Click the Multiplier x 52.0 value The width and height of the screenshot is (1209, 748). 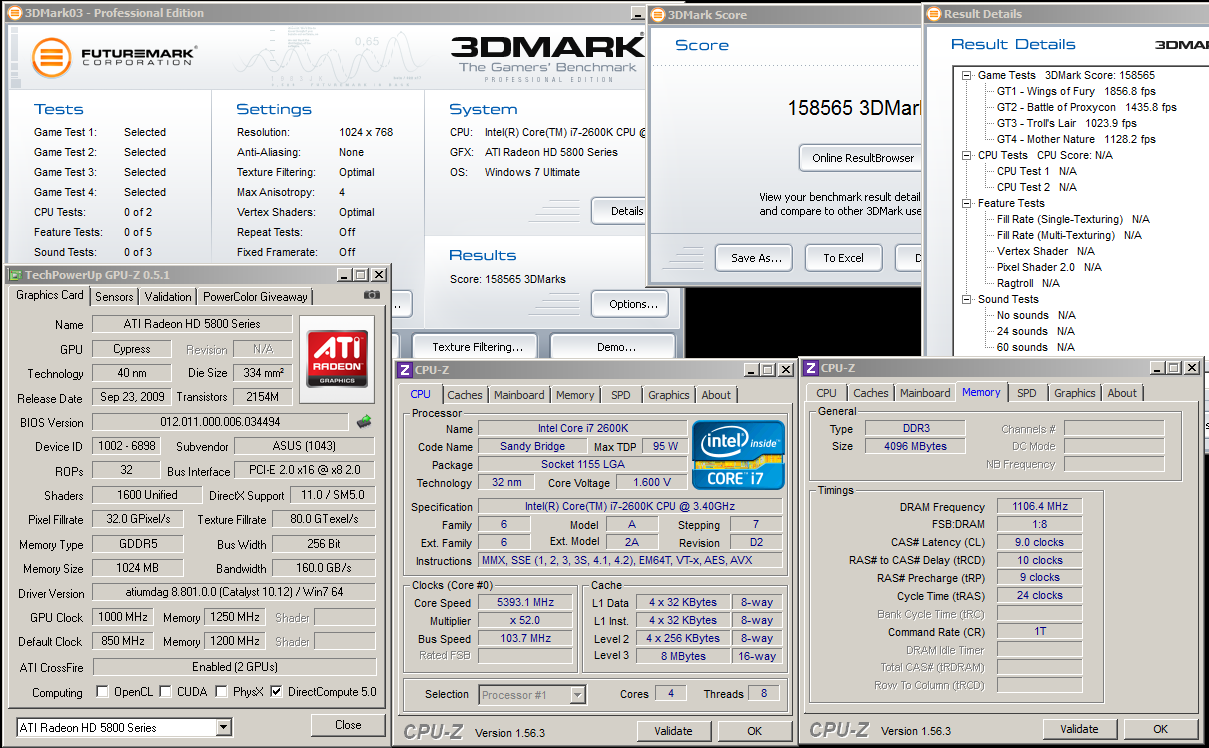524,621
